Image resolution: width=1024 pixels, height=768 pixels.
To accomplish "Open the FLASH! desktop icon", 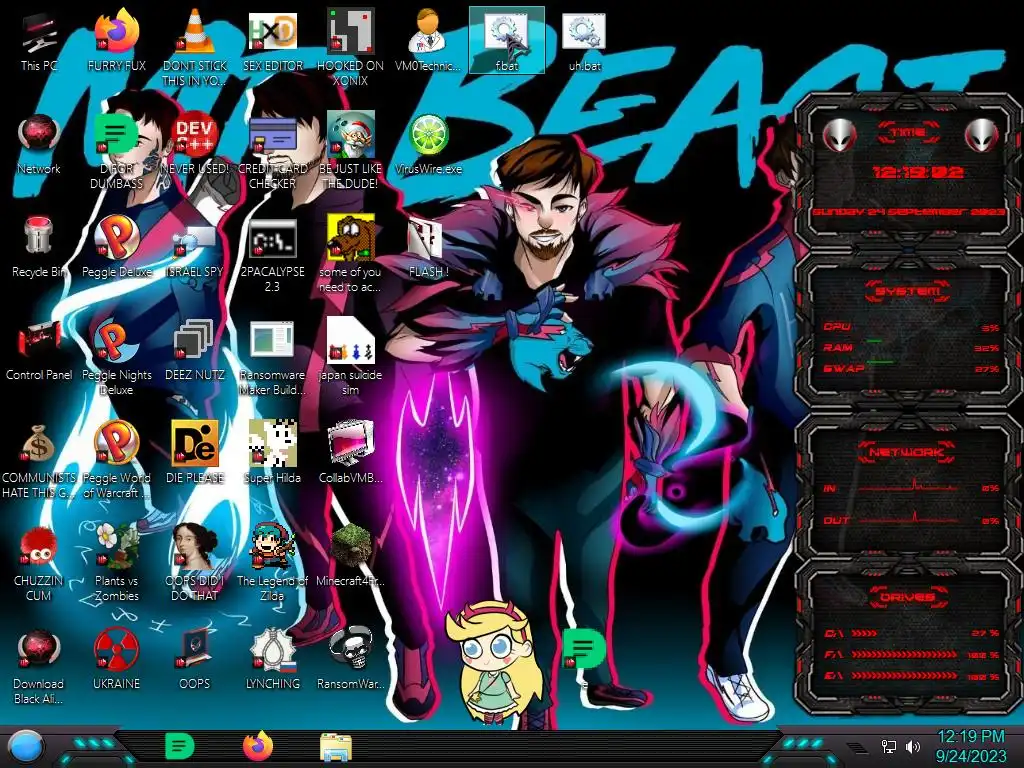I will pos(428,247).
